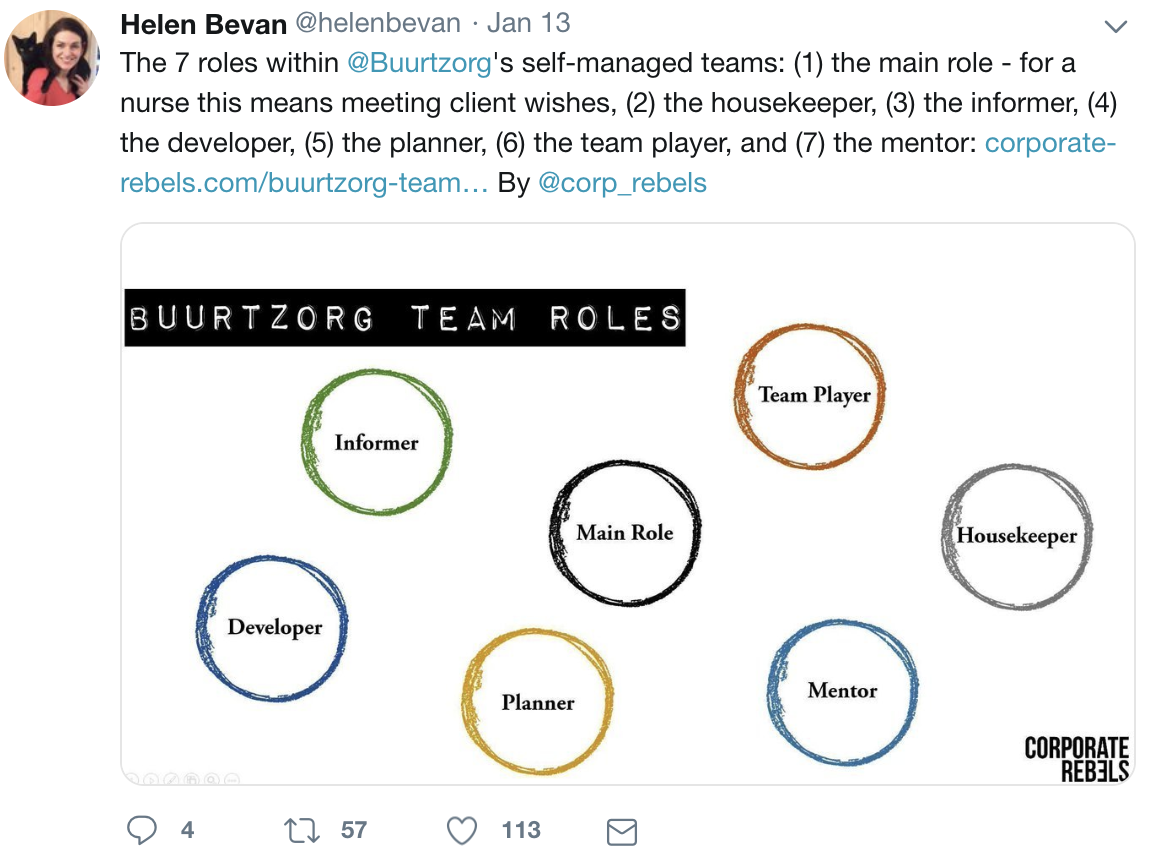
Task: Follow the corporate-rebels.com buurtzorg-team link
Action: [617, 162]
